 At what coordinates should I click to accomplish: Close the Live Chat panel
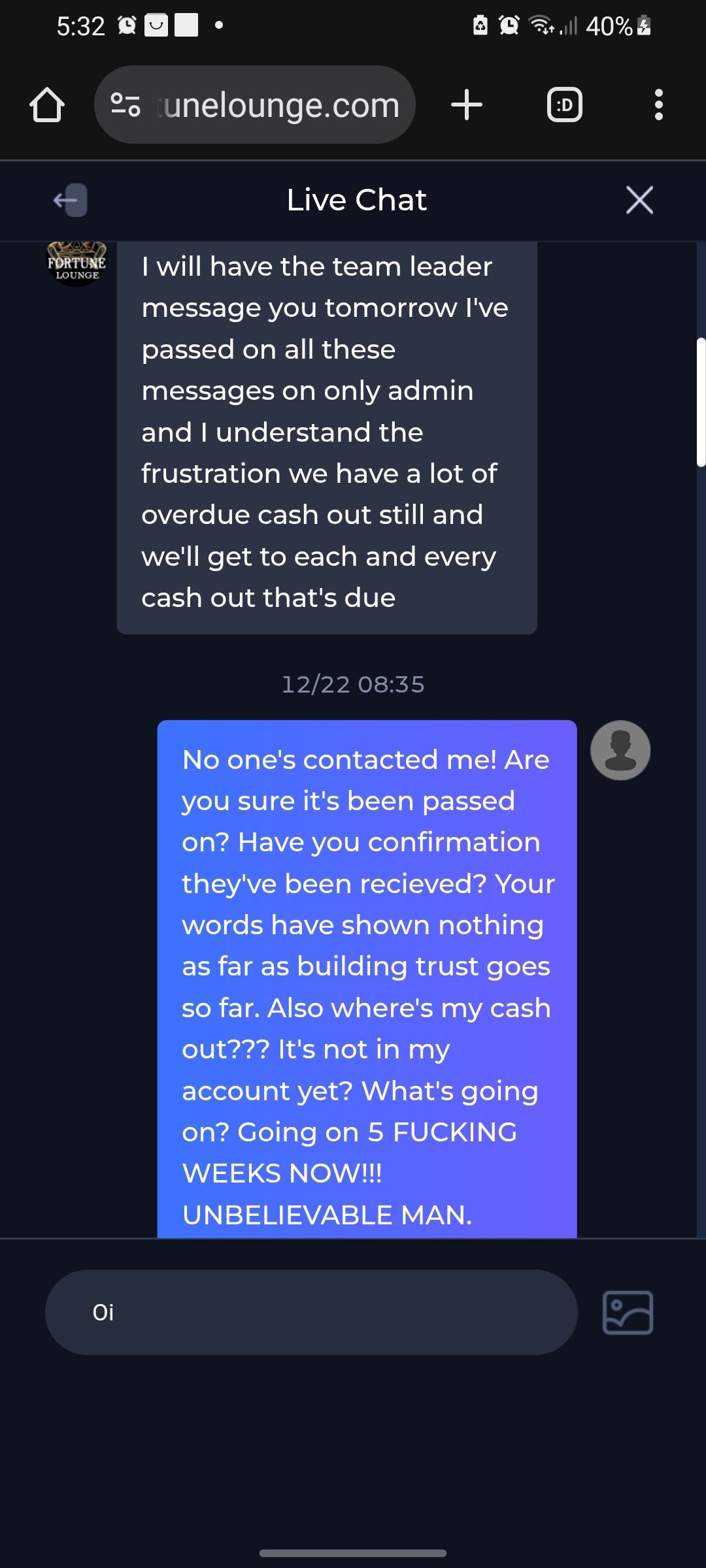click(639, 200)
